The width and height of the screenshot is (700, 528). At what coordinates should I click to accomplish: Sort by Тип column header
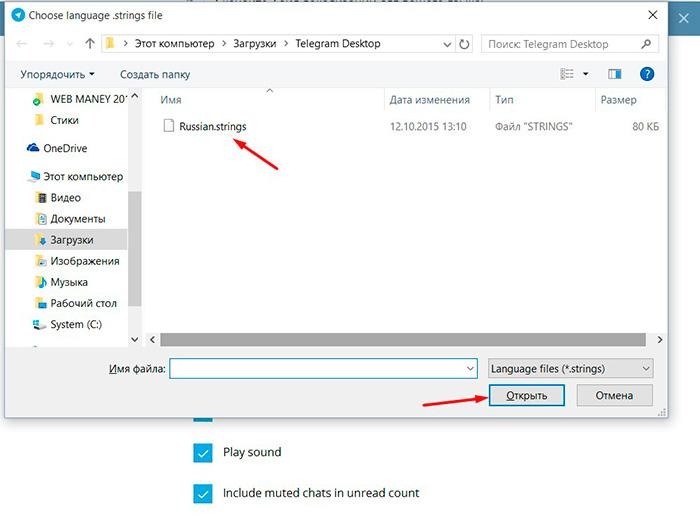pos(504,100)
